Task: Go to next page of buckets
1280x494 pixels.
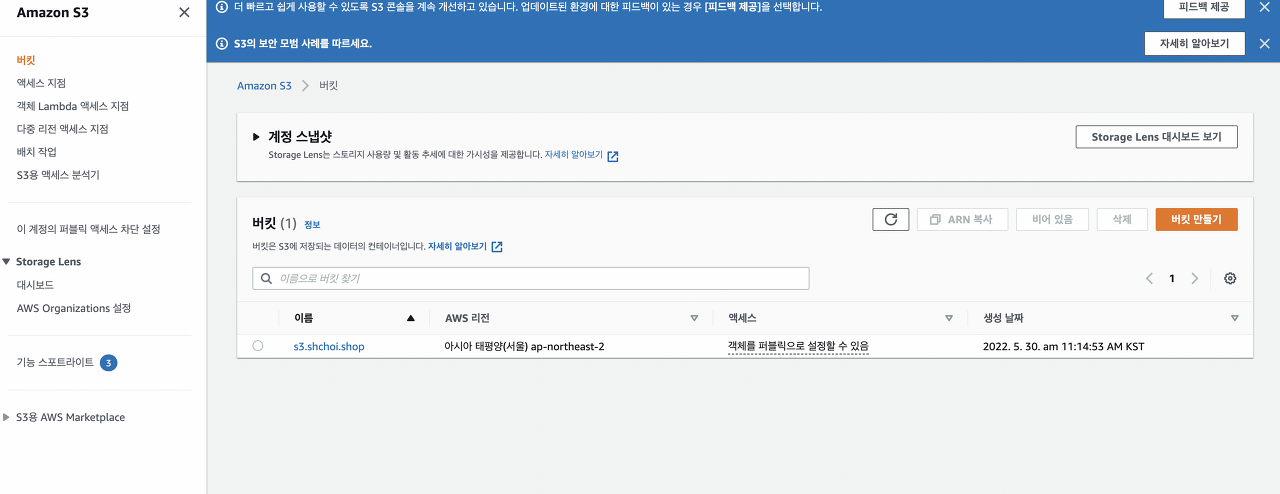Action: click(x=1194, y=278)
